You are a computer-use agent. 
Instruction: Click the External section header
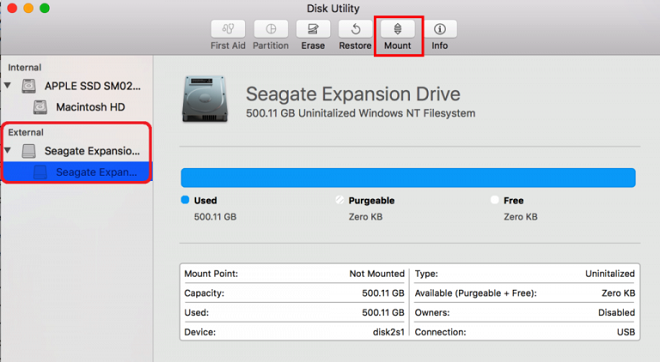point(26,132)
